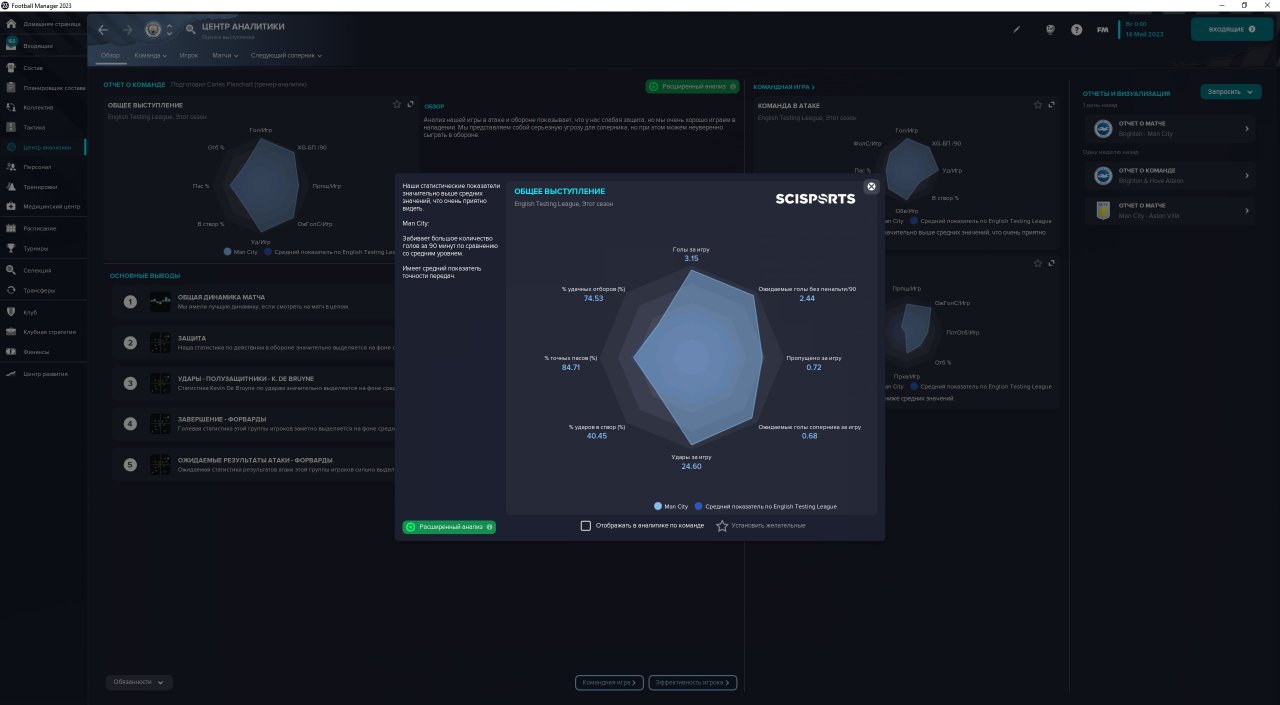Open Планировщик состава in the sidebar
This screenshot has width=1280, height=705.
[x=43, y=88]
